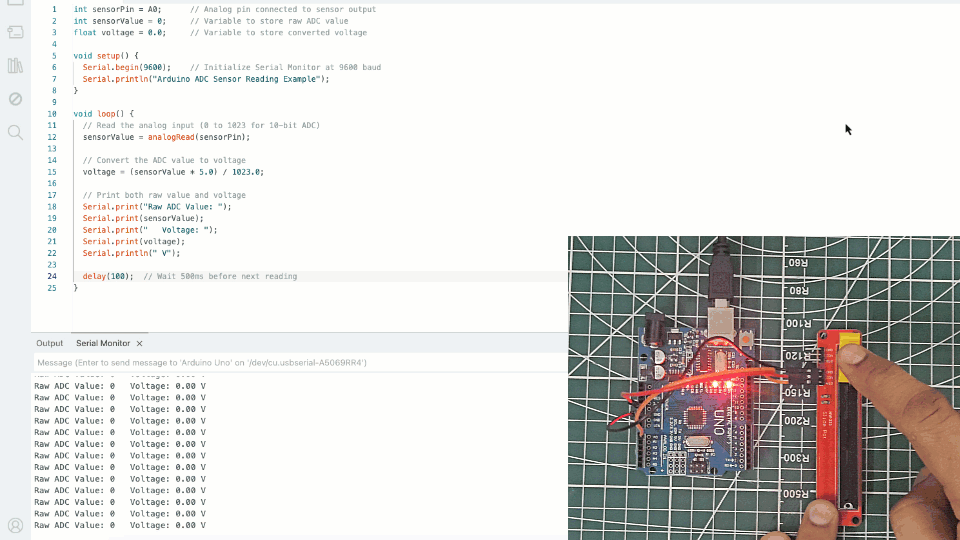Place cursor on 'int sensorPin = A0;' line
Viewport: 960px width, 540px height.
click(118, 9)
